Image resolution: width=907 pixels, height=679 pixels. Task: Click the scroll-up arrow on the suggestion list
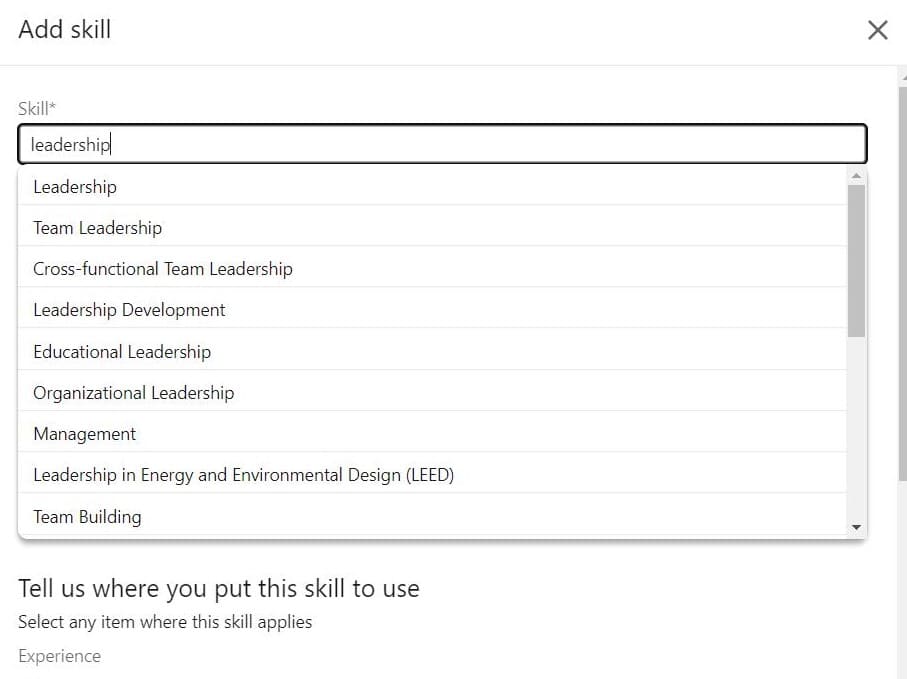[x=856, y=176]
